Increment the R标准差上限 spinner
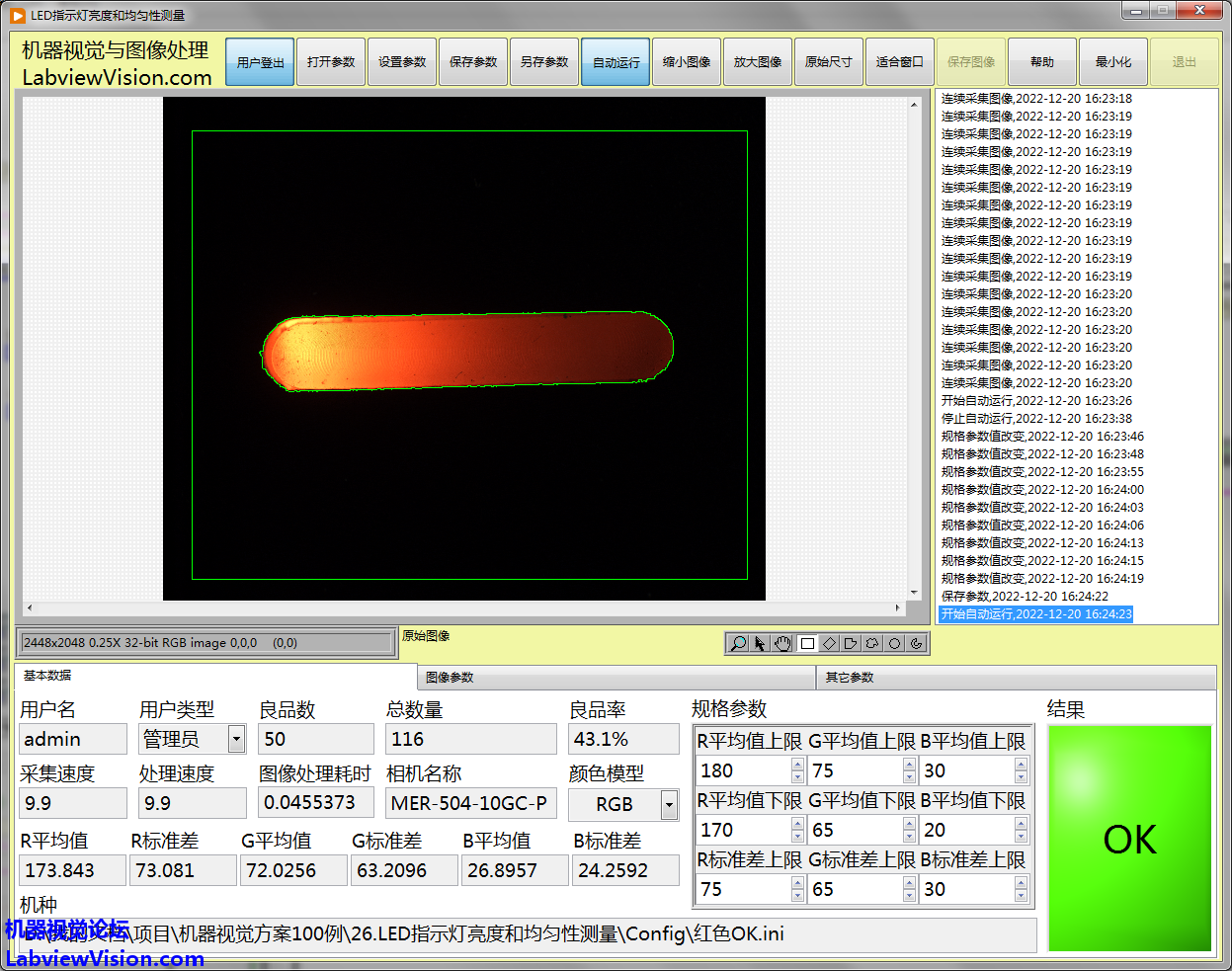 tap(797, 883)
